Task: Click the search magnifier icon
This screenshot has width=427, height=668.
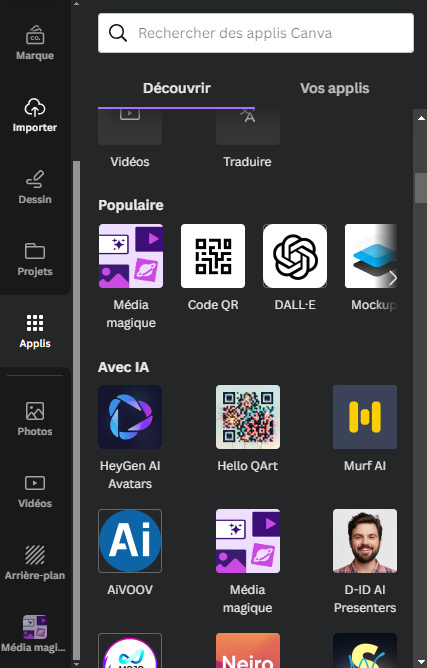Action: [x=118, y=33]
